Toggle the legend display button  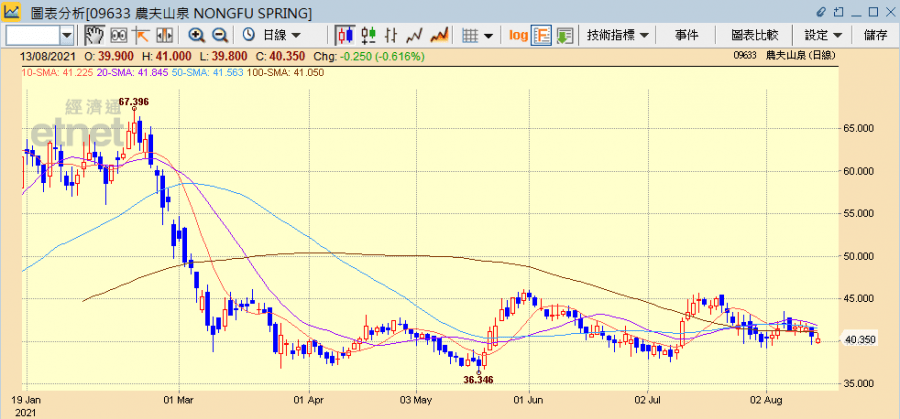tap(541, 35)
